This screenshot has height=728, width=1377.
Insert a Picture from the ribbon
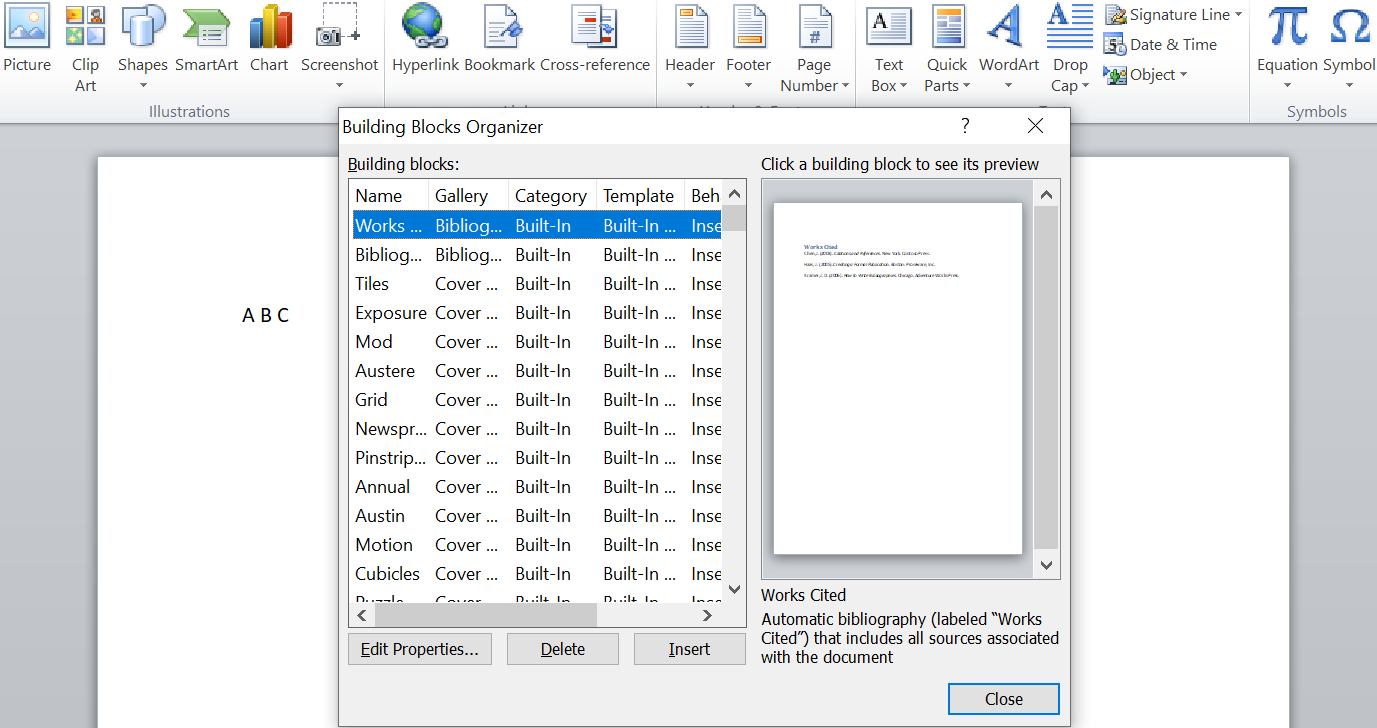[x=27, y=40]
